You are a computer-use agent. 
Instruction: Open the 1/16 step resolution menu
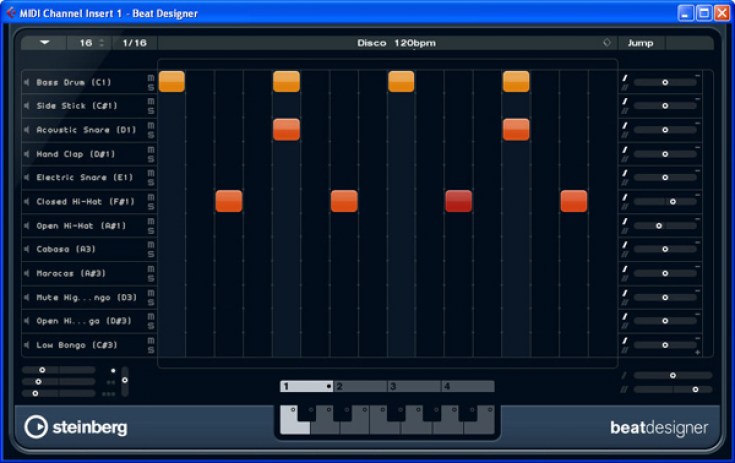(x=135, y=43)
